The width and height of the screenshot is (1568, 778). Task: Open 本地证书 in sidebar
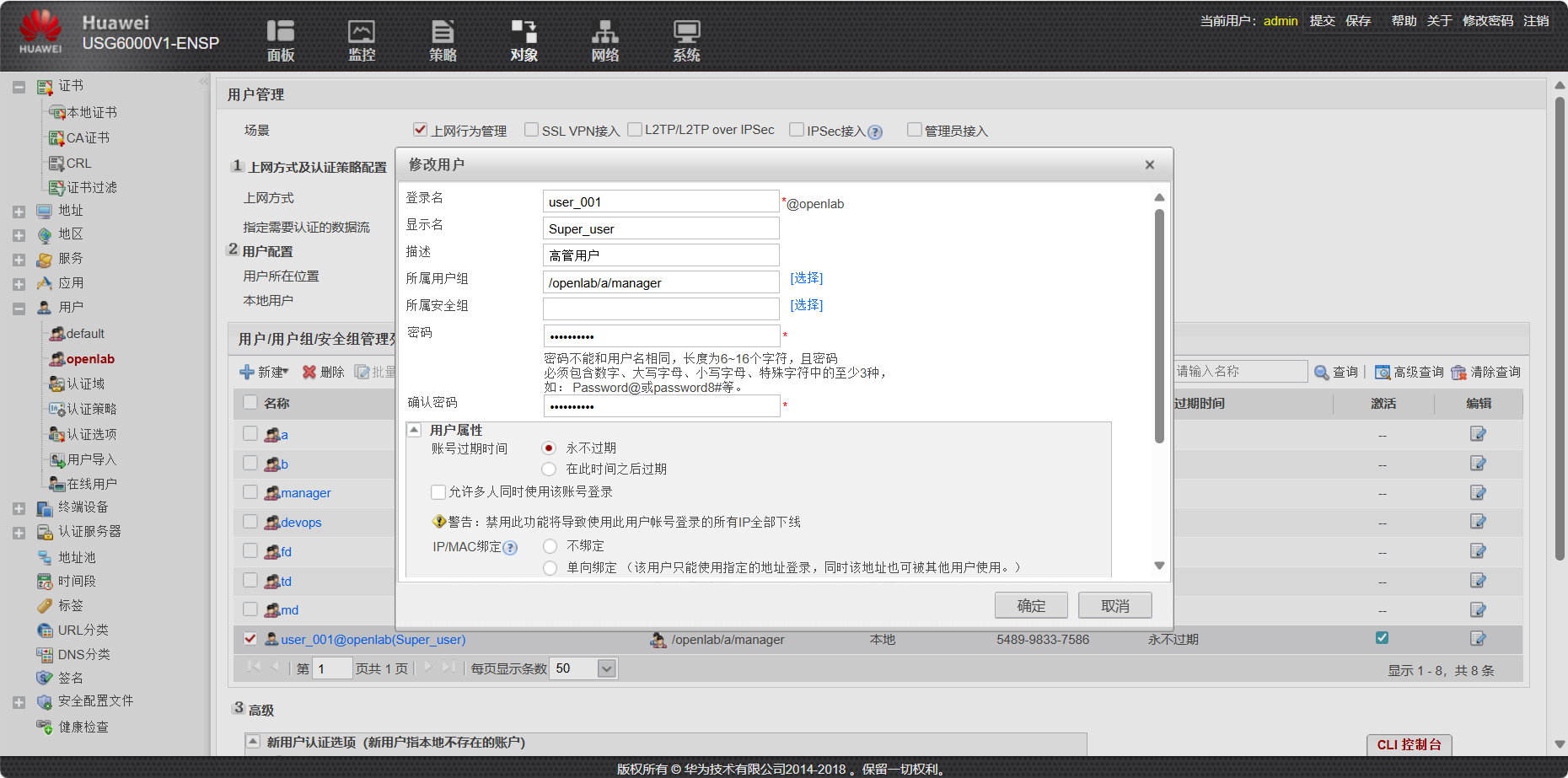click(x=92, y=112)
